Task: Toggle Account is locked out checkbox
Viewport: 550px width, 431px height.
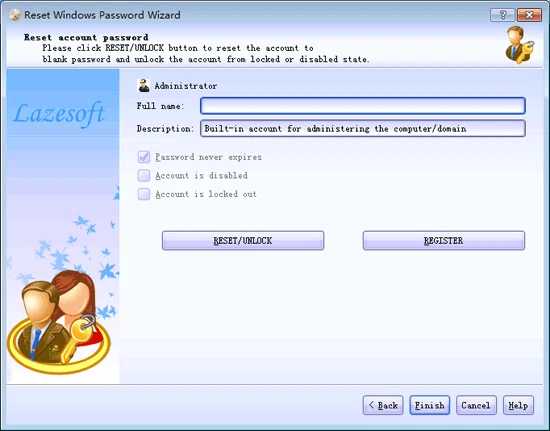Action: click(x=144, y=194)
